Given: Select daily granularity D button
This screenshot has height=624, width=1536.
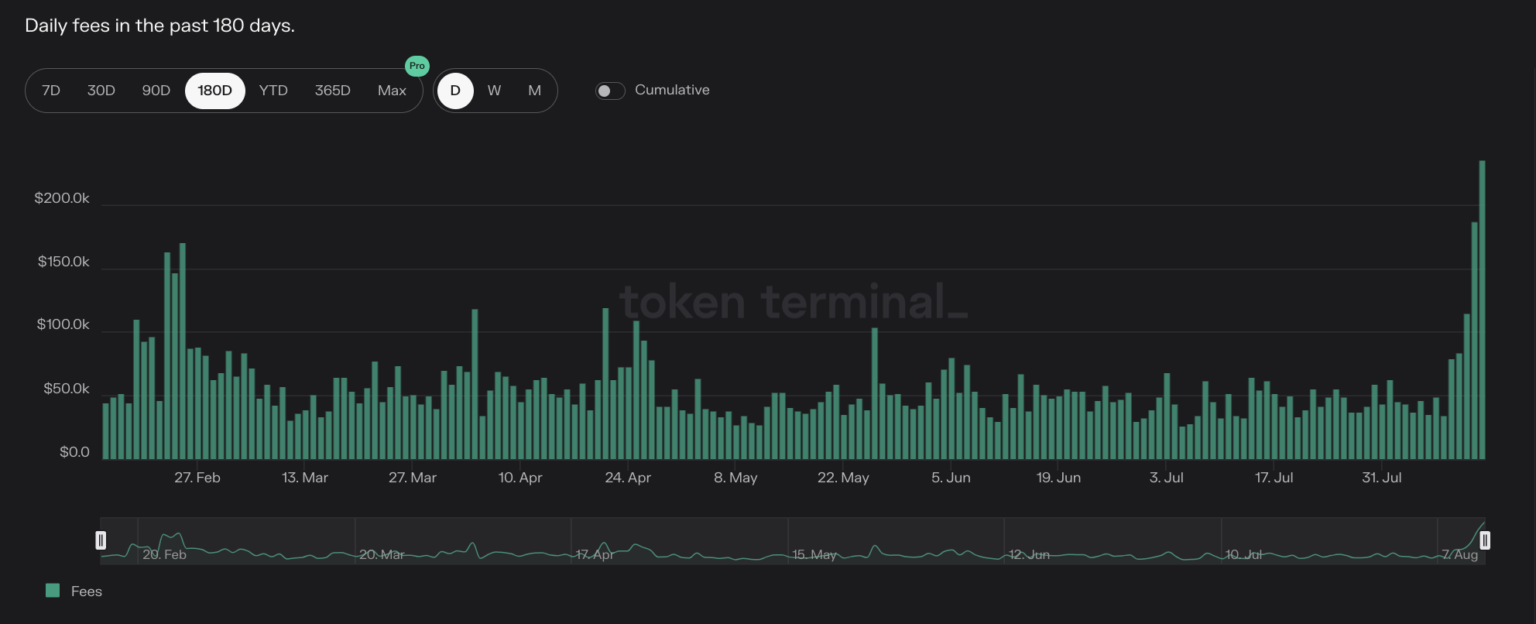Looking at the screenshot, I should click(455, 91).
